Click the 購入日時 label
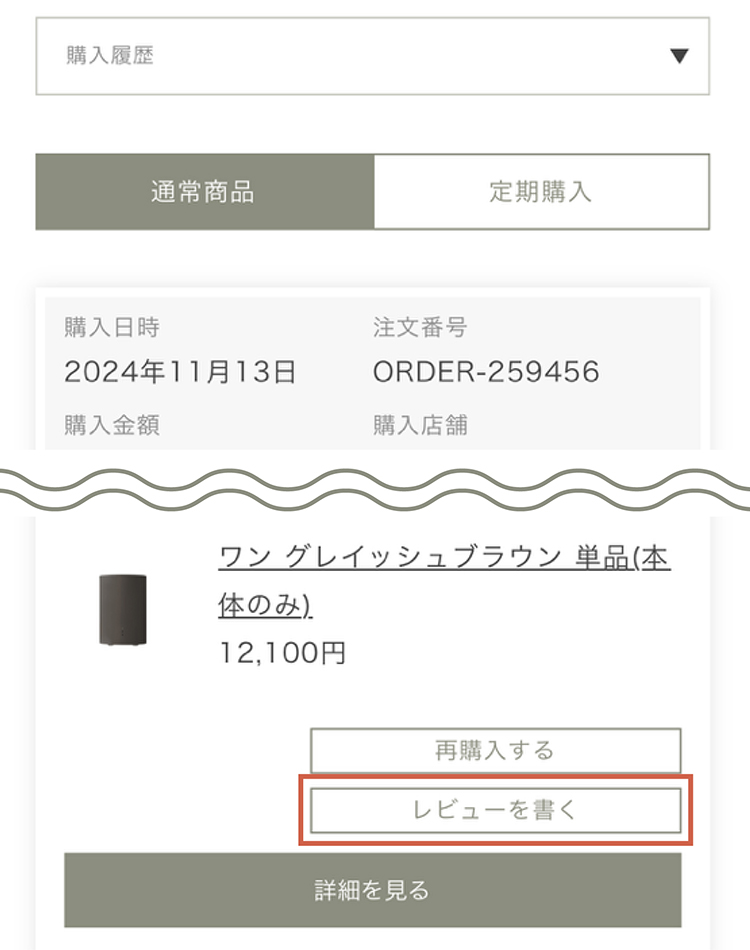Viewport: 750px width, 950px height. point(112,327)
